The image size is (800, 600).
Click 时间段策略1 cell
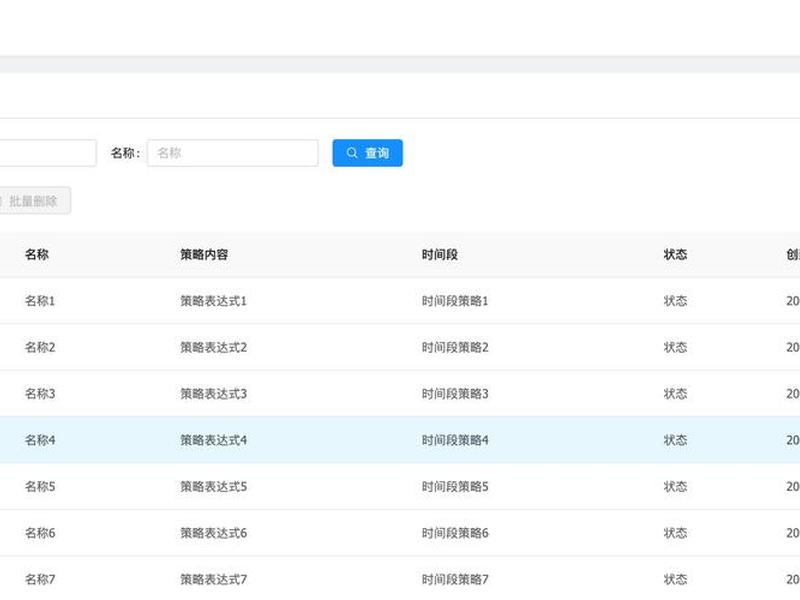455,301
